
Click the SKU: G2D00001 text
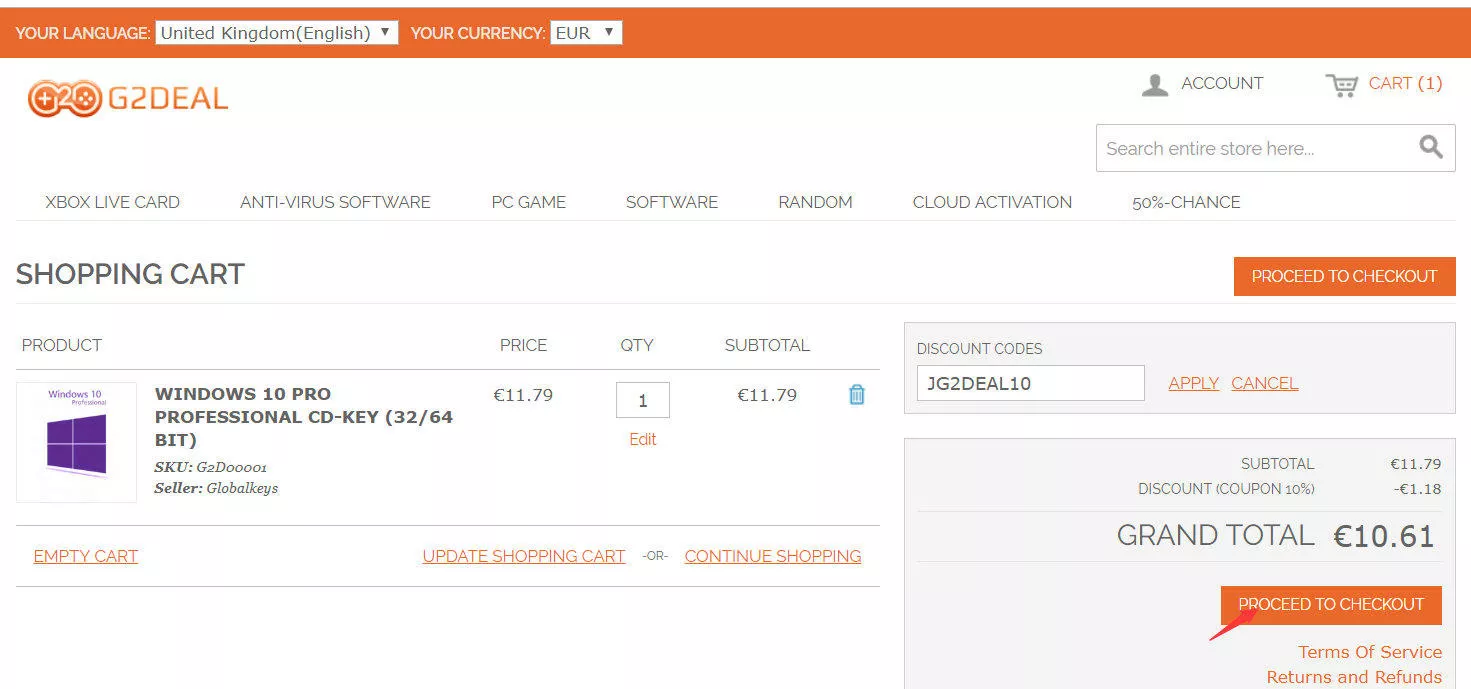[210, 467]
